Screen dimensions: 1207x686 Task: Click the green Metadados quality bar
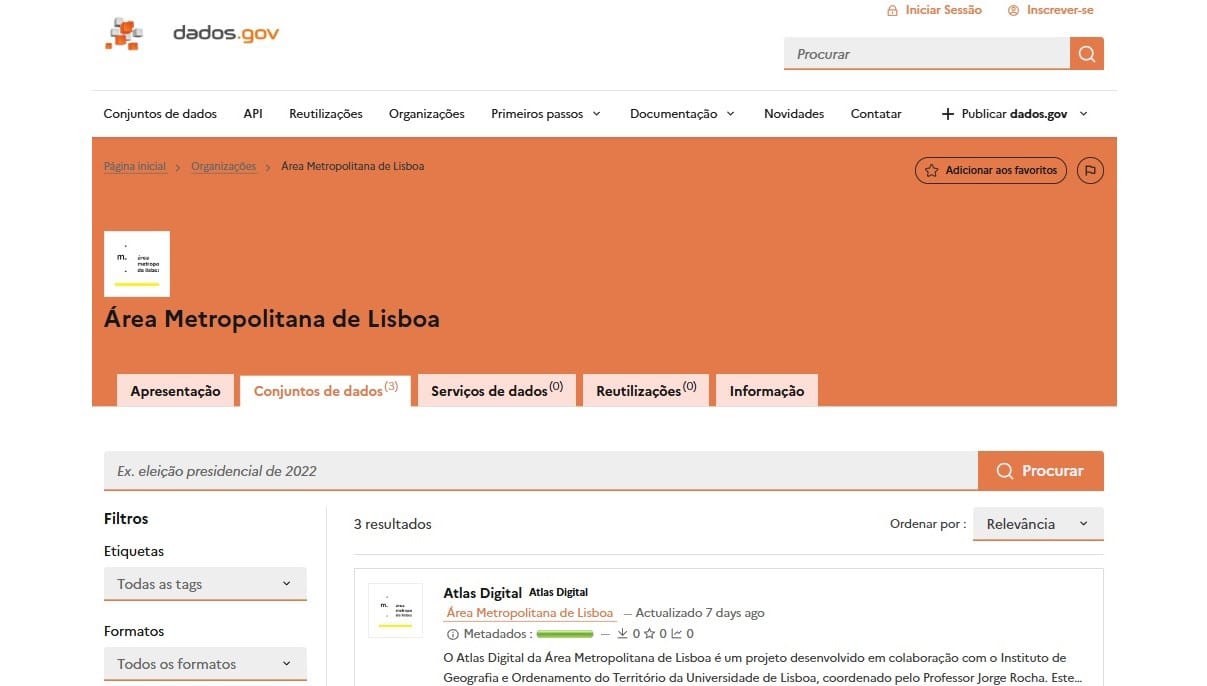pos(565,634)
